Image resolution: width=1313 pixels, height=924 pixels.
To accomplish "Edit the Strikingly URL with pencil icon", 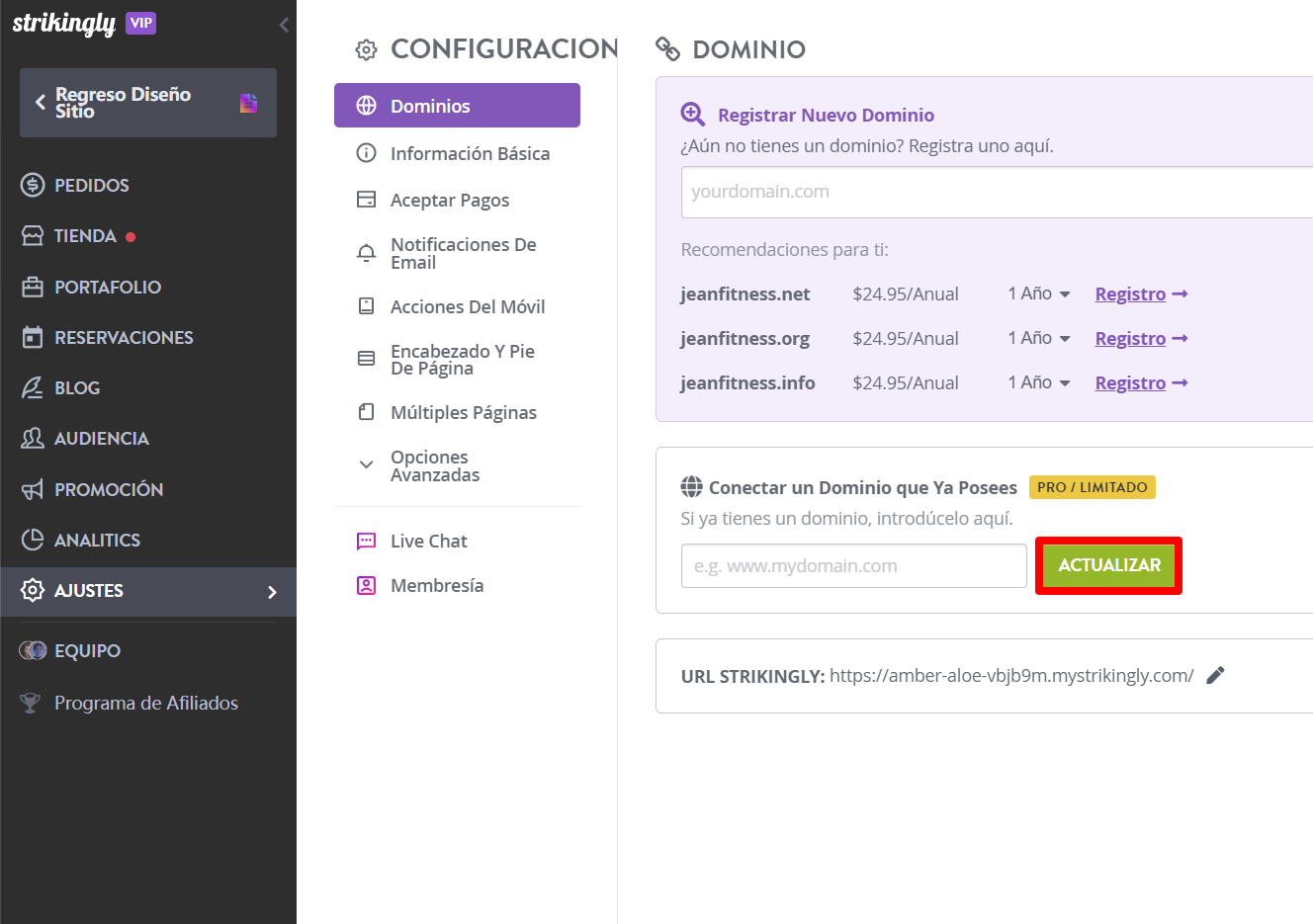I will (x=1216, y=675).
